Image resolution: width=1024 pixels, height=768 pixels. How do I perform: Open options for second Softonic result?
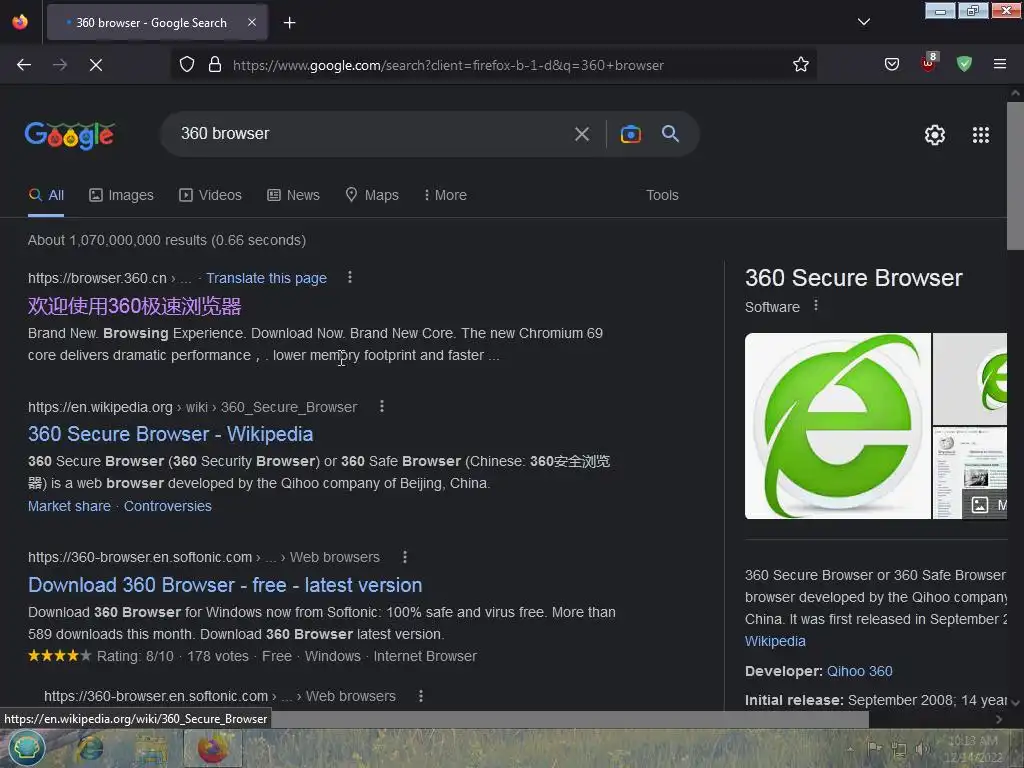coord(421,696)
